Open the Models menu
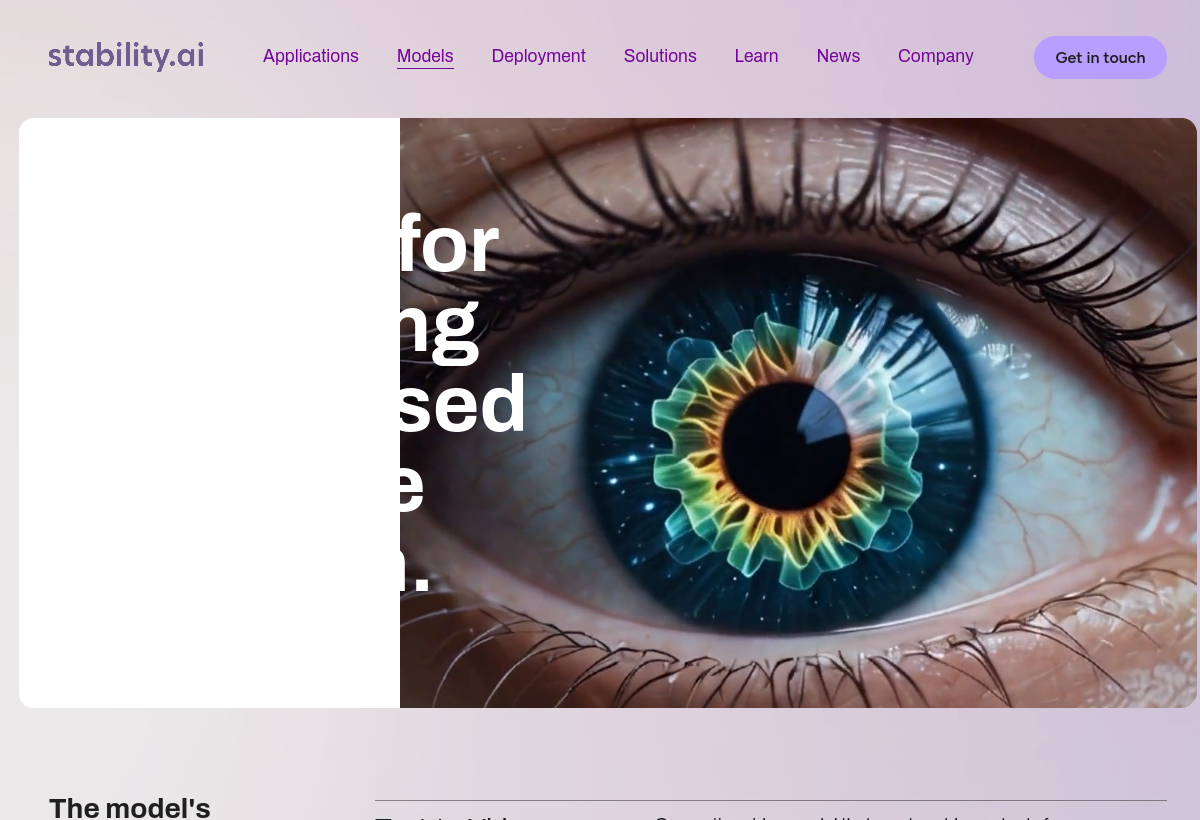Viewport: 1200px width, 820px height. [425, 56]
